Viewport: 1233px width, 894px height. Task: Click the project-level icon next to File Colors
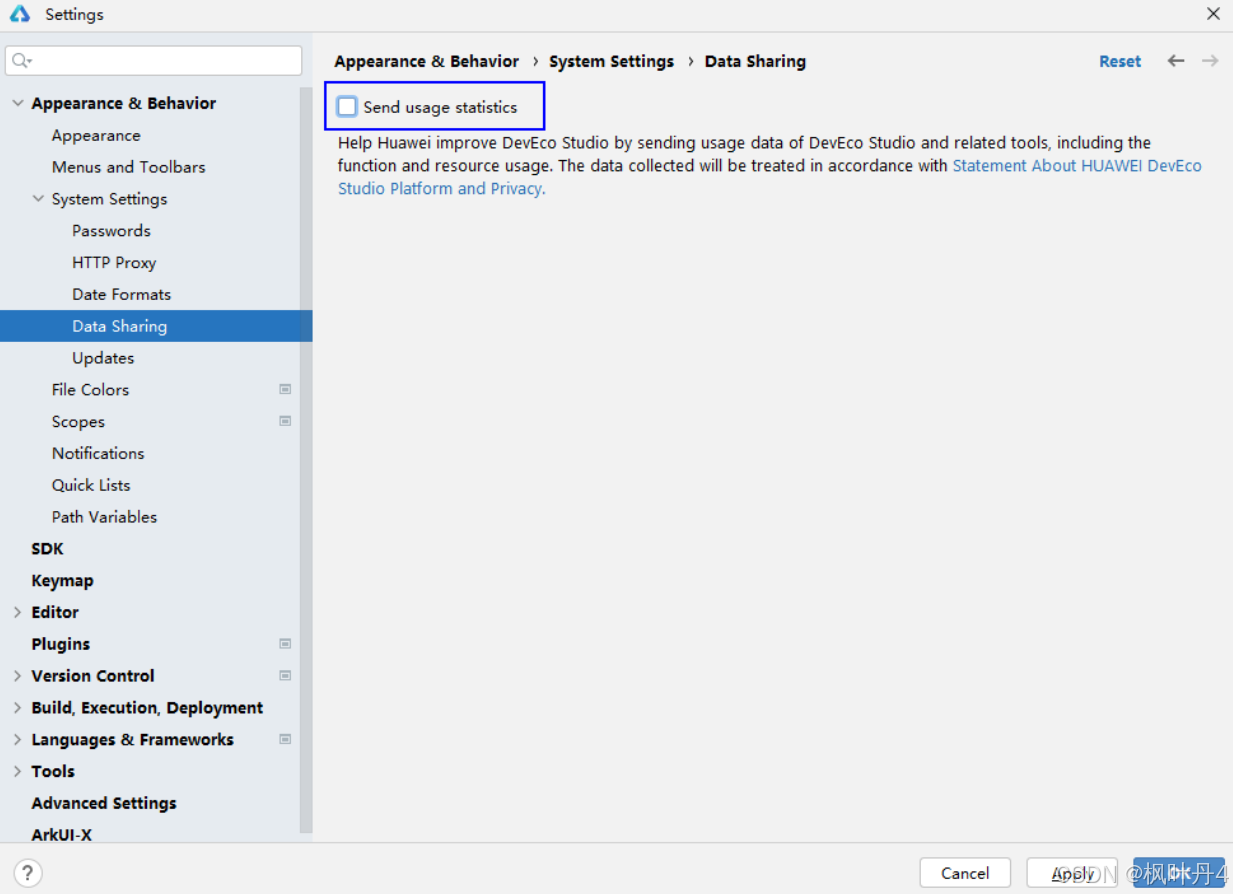[x=285, y=390]
